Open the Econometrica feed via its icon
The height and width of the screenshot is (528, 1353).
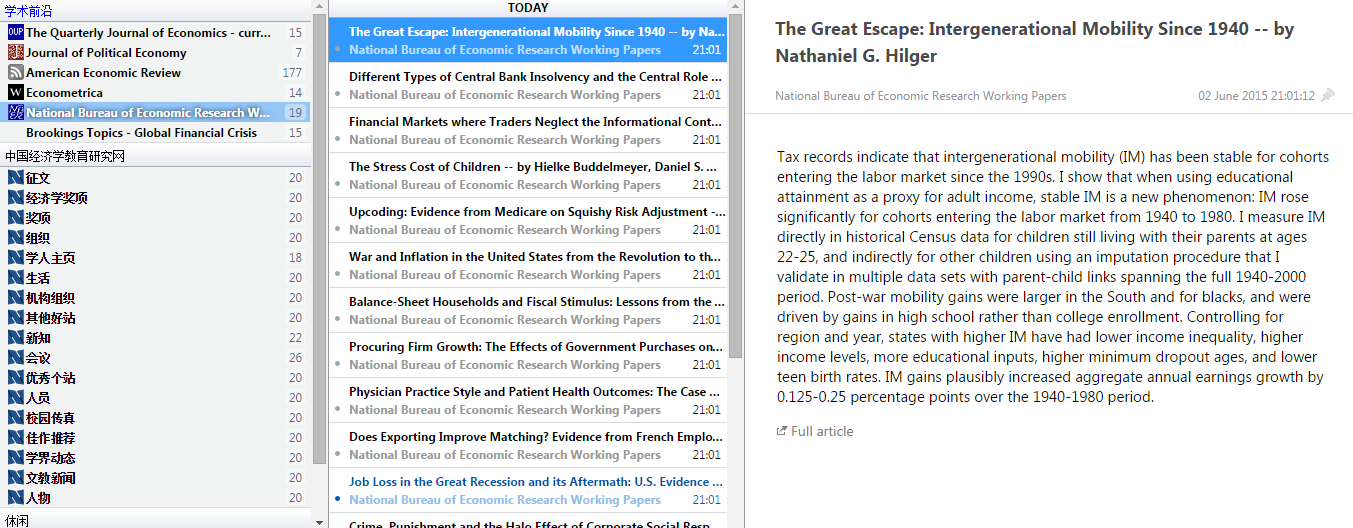[x=15, y=93]
